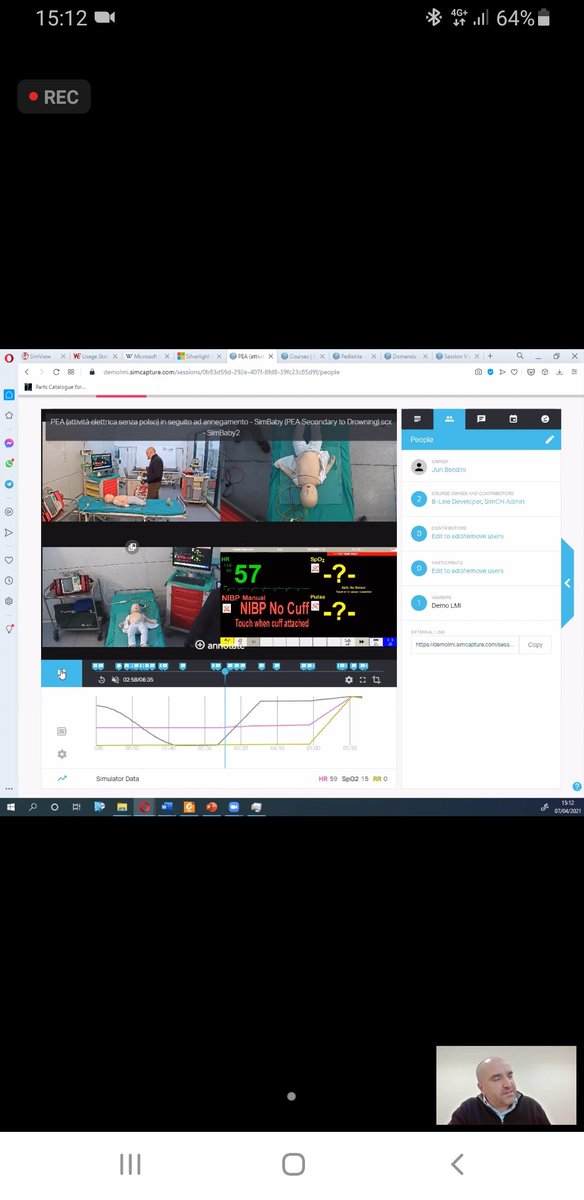Viewport: 584px width, 1200px height.
Task: Open the rightmost side panel tab icon
Action: pyautogui.click(x=545, y=419)
